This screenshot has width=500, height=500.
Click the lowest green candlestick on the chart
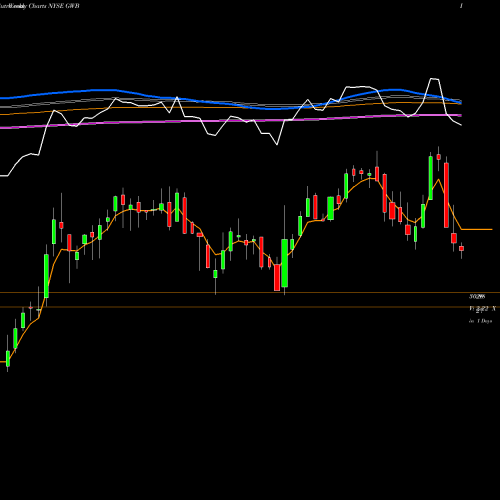8,358
